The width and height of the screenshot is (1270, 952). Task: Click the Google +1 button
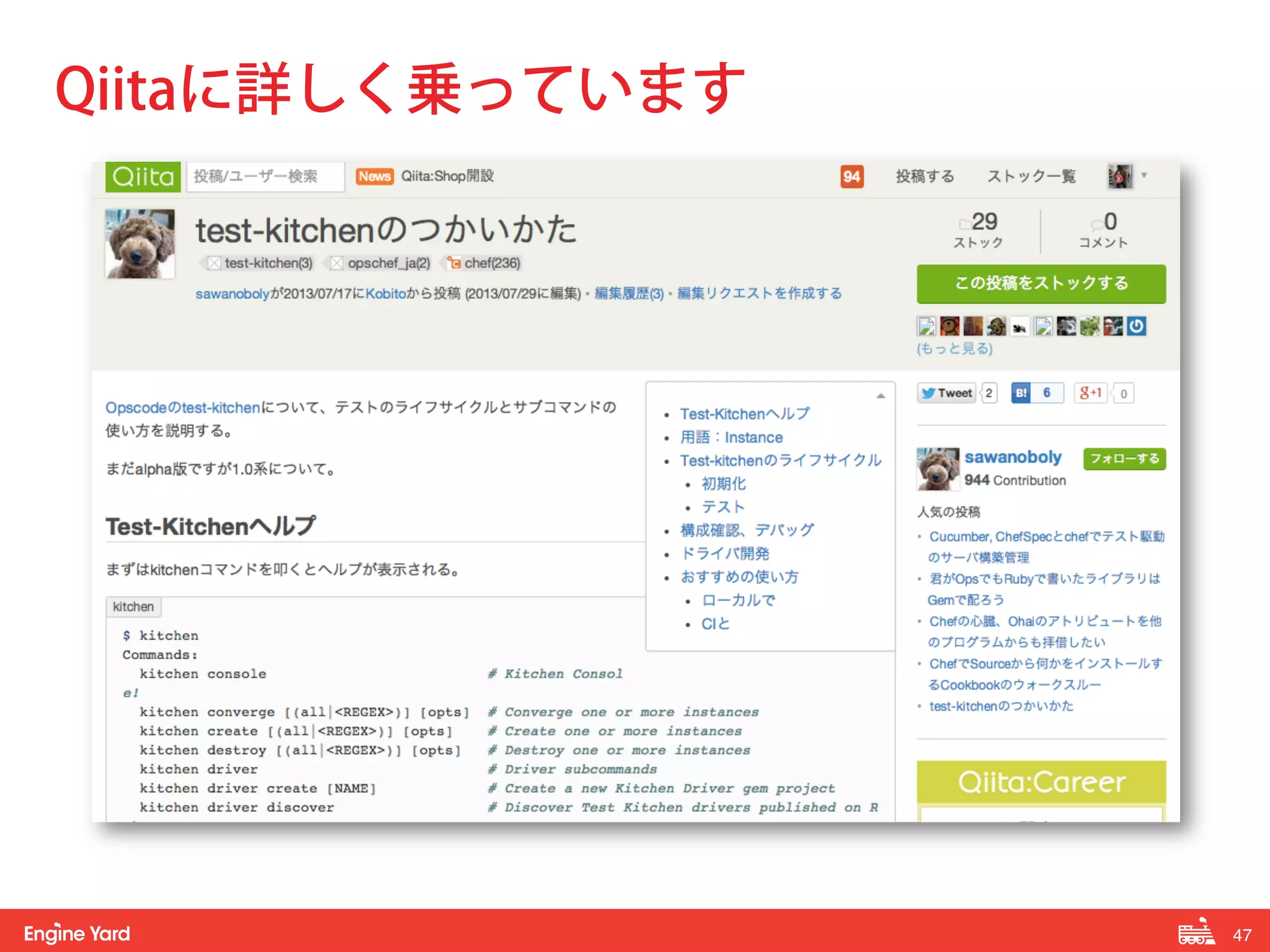(1090, 393)
